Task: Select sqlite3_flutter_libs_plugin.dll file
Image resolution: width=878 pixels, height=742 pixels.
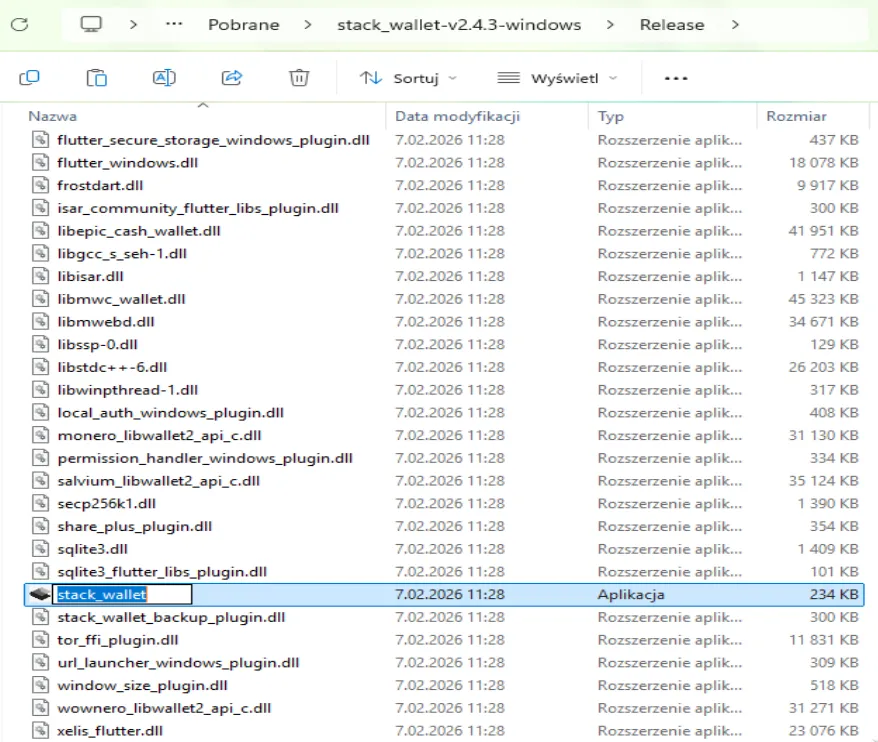Action: click(162, 572)
